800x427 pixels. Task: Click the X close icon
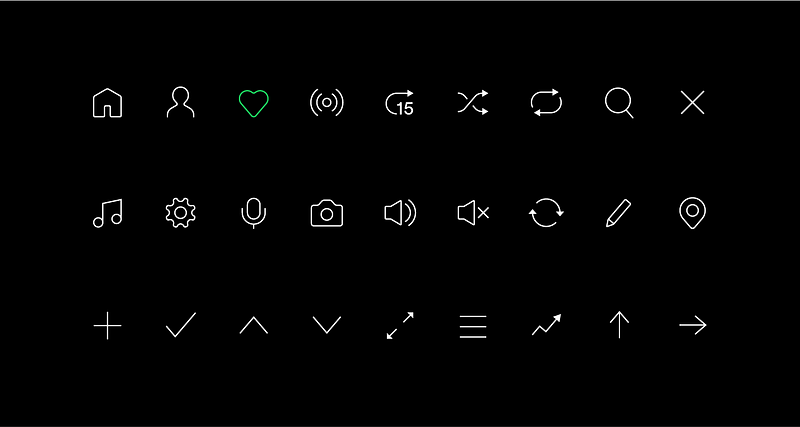tap(692, 103)
